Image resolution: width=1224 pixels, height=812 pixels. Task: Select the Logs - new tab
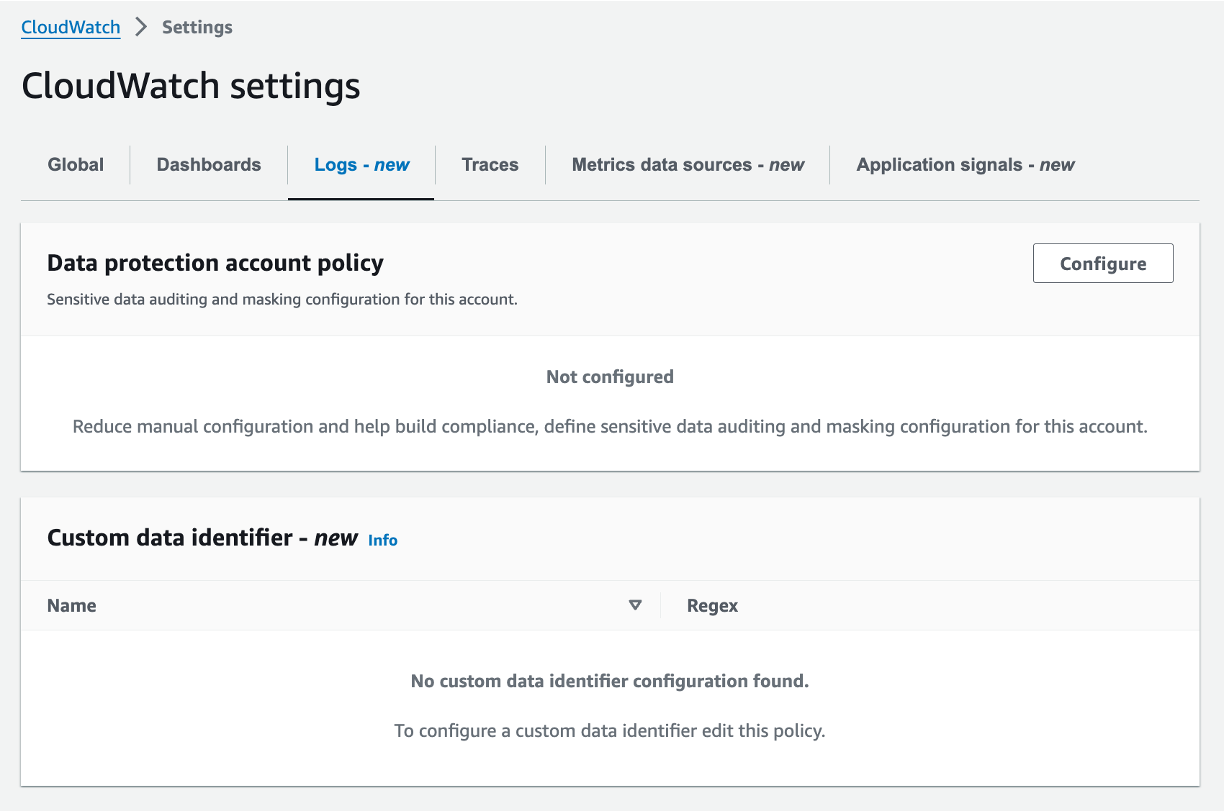coord(361,165)
